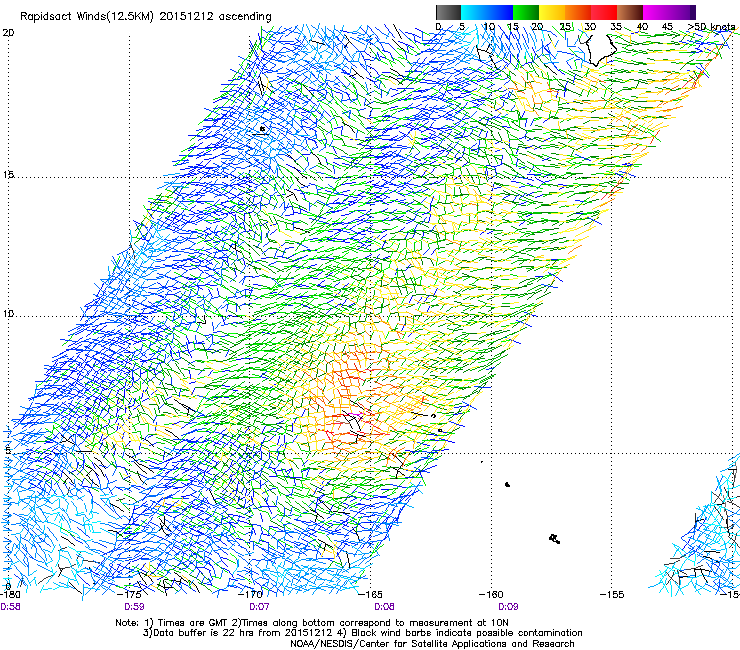Click the '-170' longitude label
This screenshot has height=650, width=740.
[x=250, y=594]
